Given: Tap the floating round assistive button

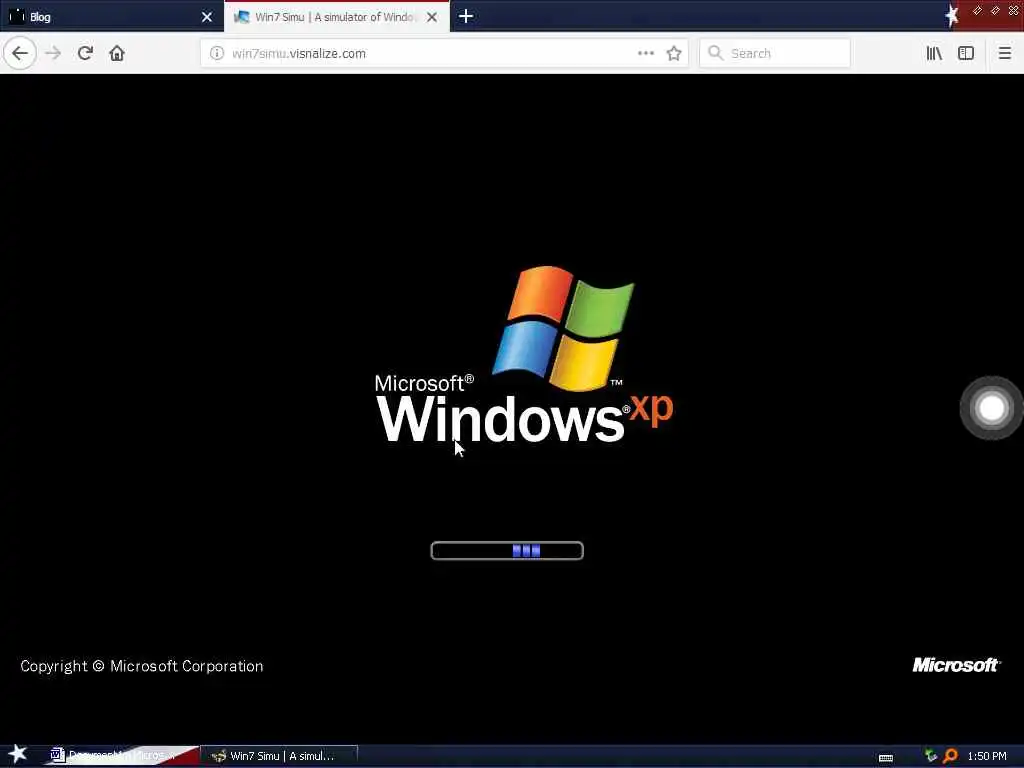Looking at the screenshot, I should pos(991,408).
